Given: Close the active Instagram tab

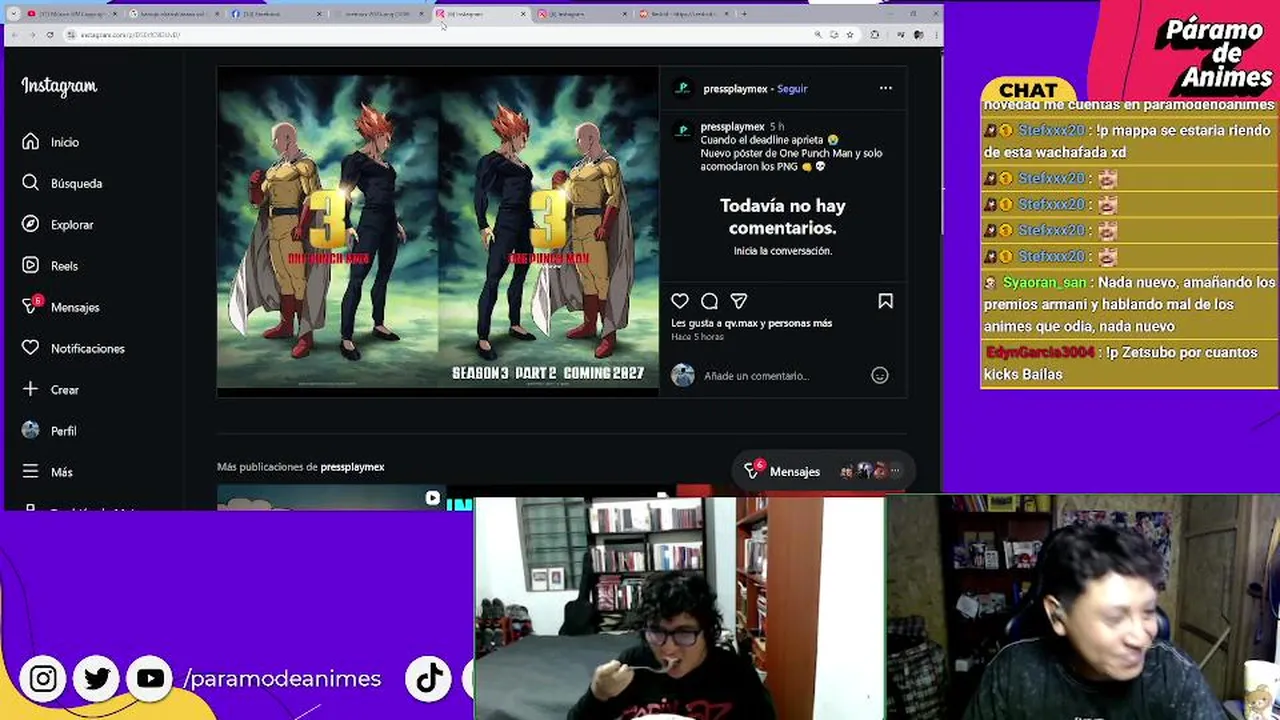Looking at the screenshot, I should point(522,14).
